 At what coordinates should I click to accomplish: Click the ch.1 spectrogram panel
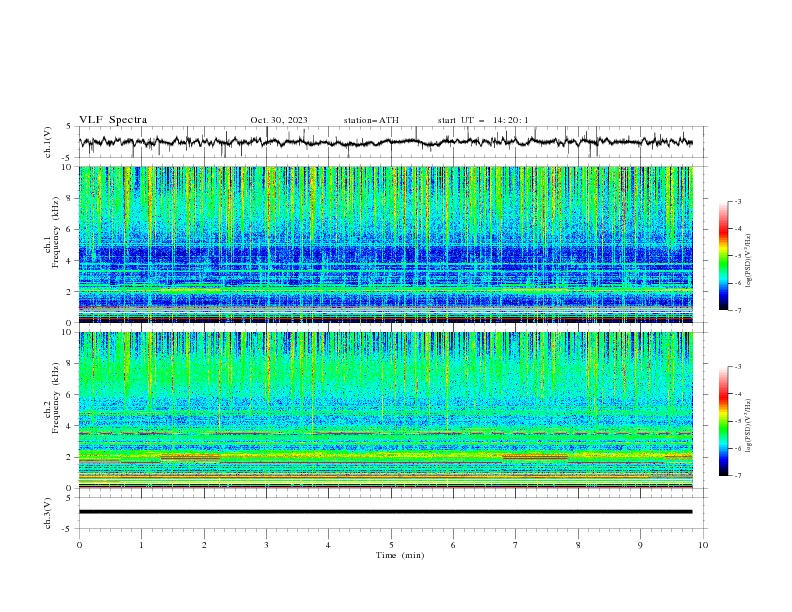[385, 244]
